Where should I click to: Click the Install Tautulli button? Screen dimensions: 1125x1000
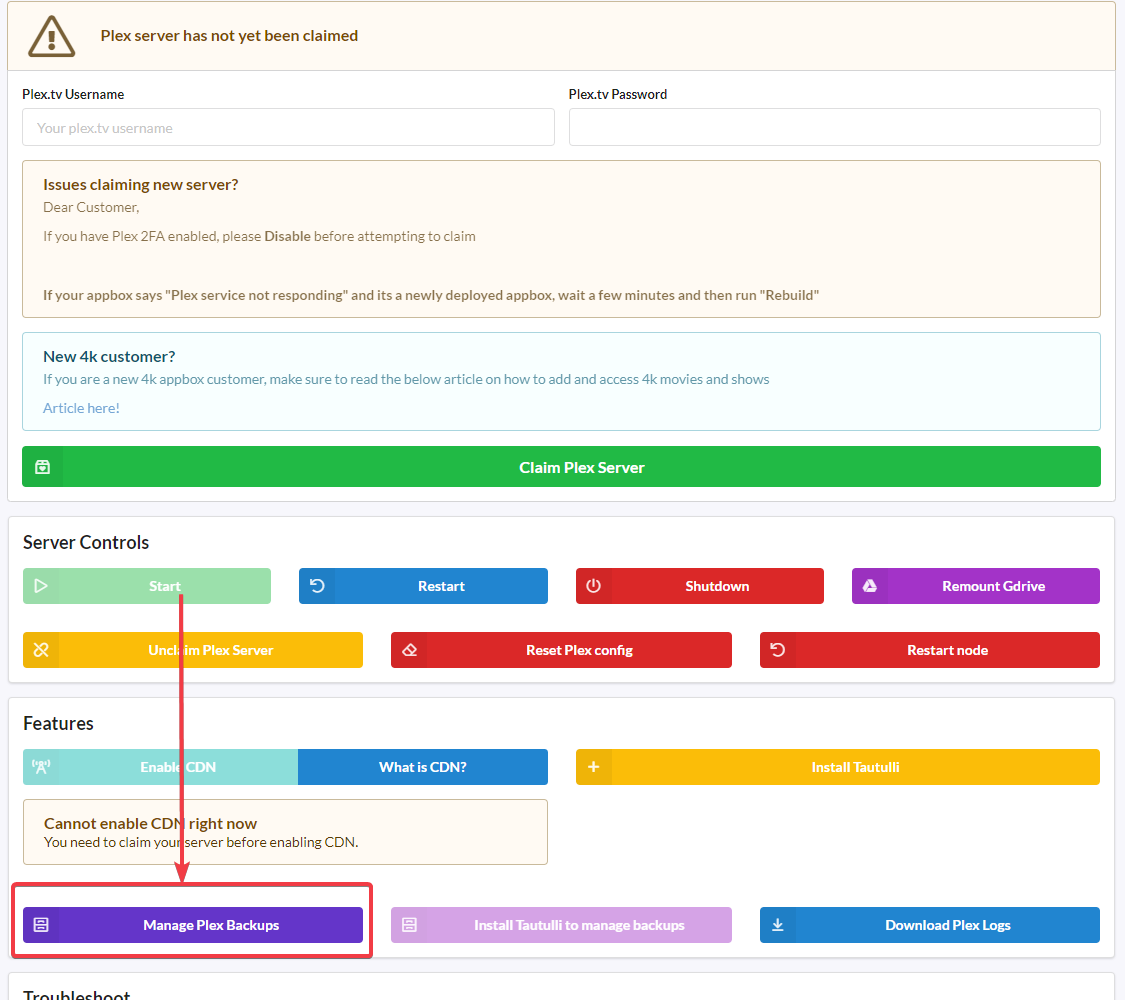click(838, 767)
